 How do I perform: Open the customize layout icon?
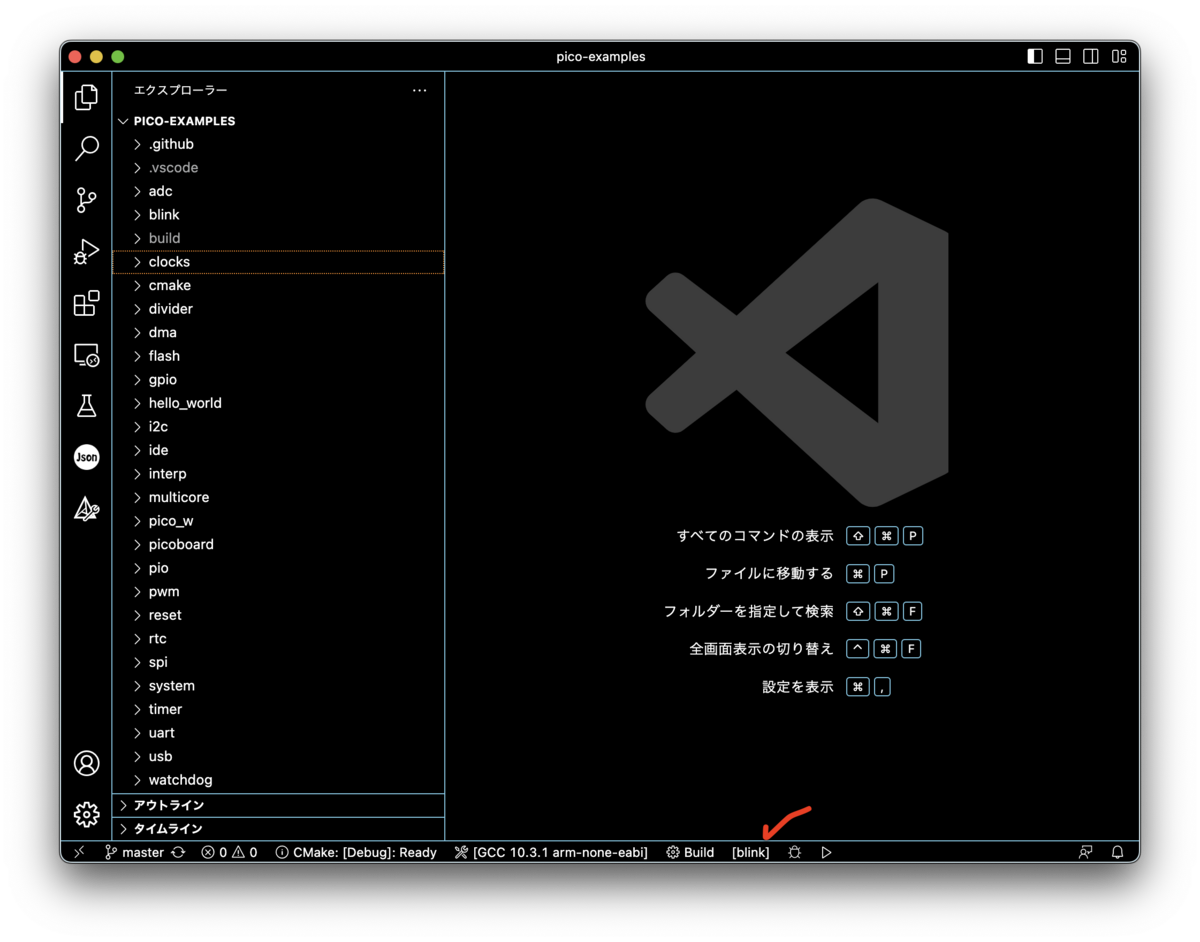[1119, 56]
